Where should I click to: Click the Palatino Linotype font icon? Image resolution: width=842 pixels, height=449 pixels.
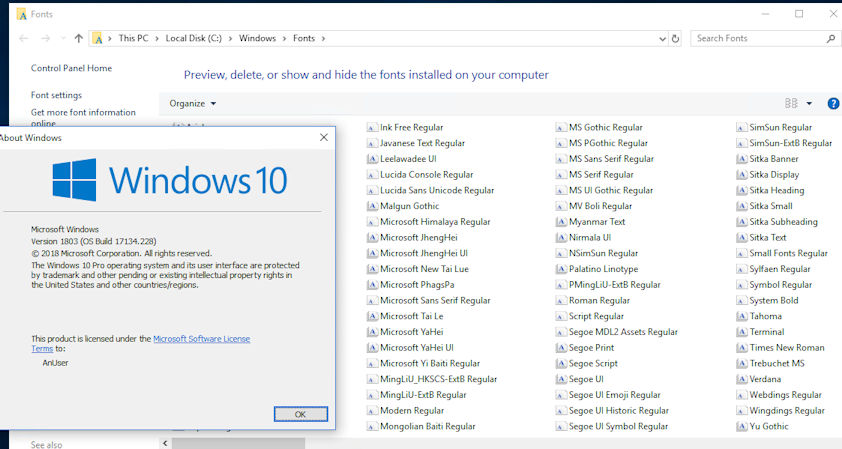point(561,269)
